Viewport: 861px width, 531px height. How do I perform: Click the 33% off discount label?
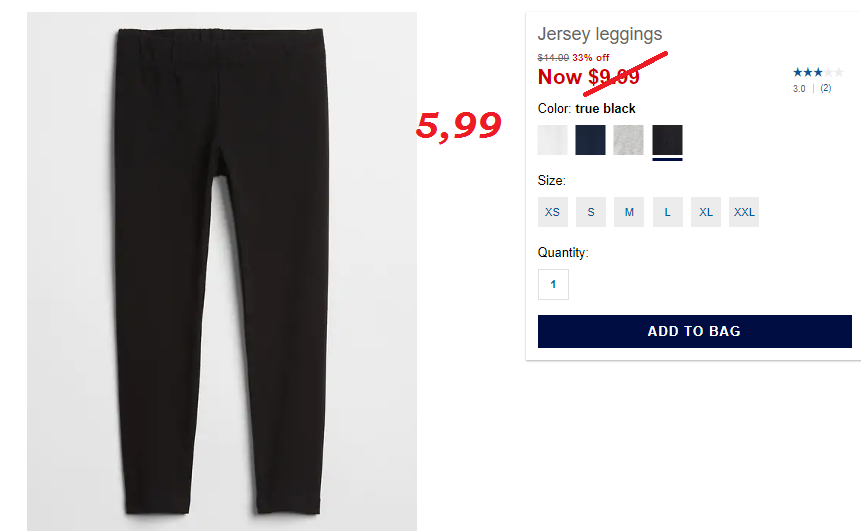point(591,58)
